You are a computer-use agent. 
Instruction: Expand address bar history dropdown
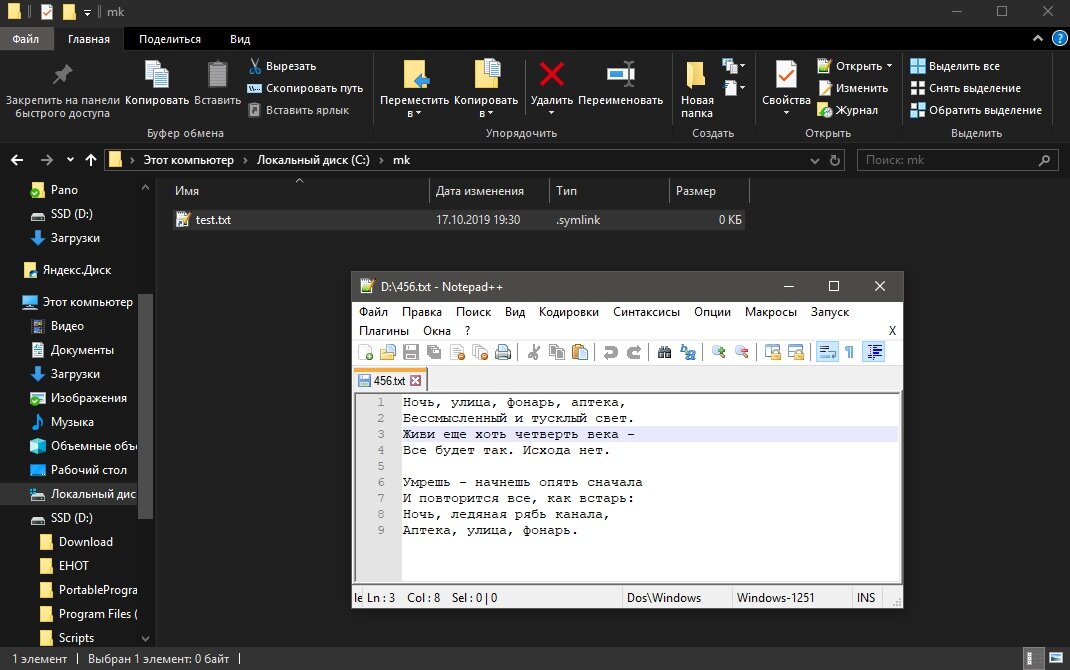click(815, 160)
